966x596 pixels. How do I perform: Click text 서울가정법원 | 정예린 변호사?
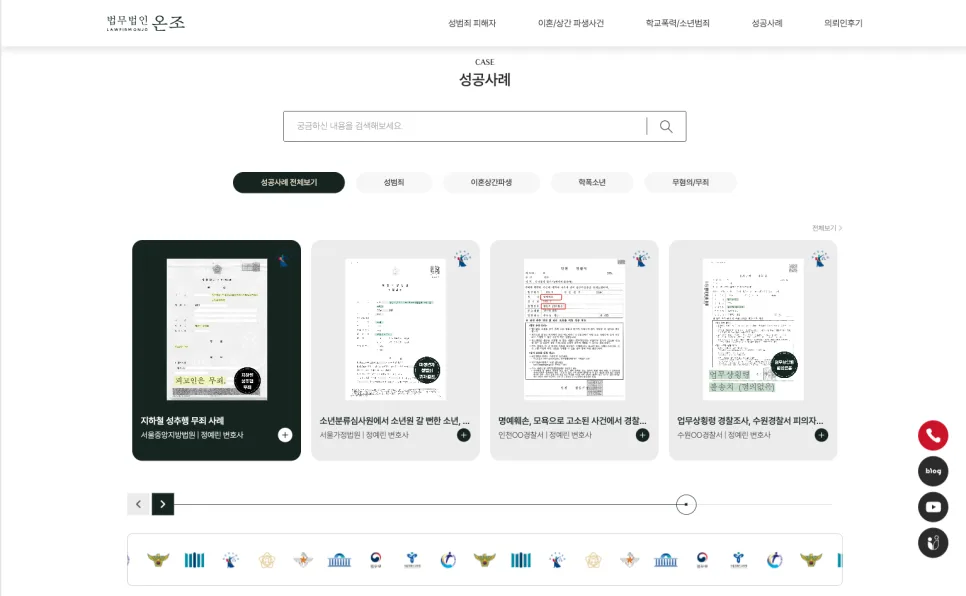click(364, 435)
